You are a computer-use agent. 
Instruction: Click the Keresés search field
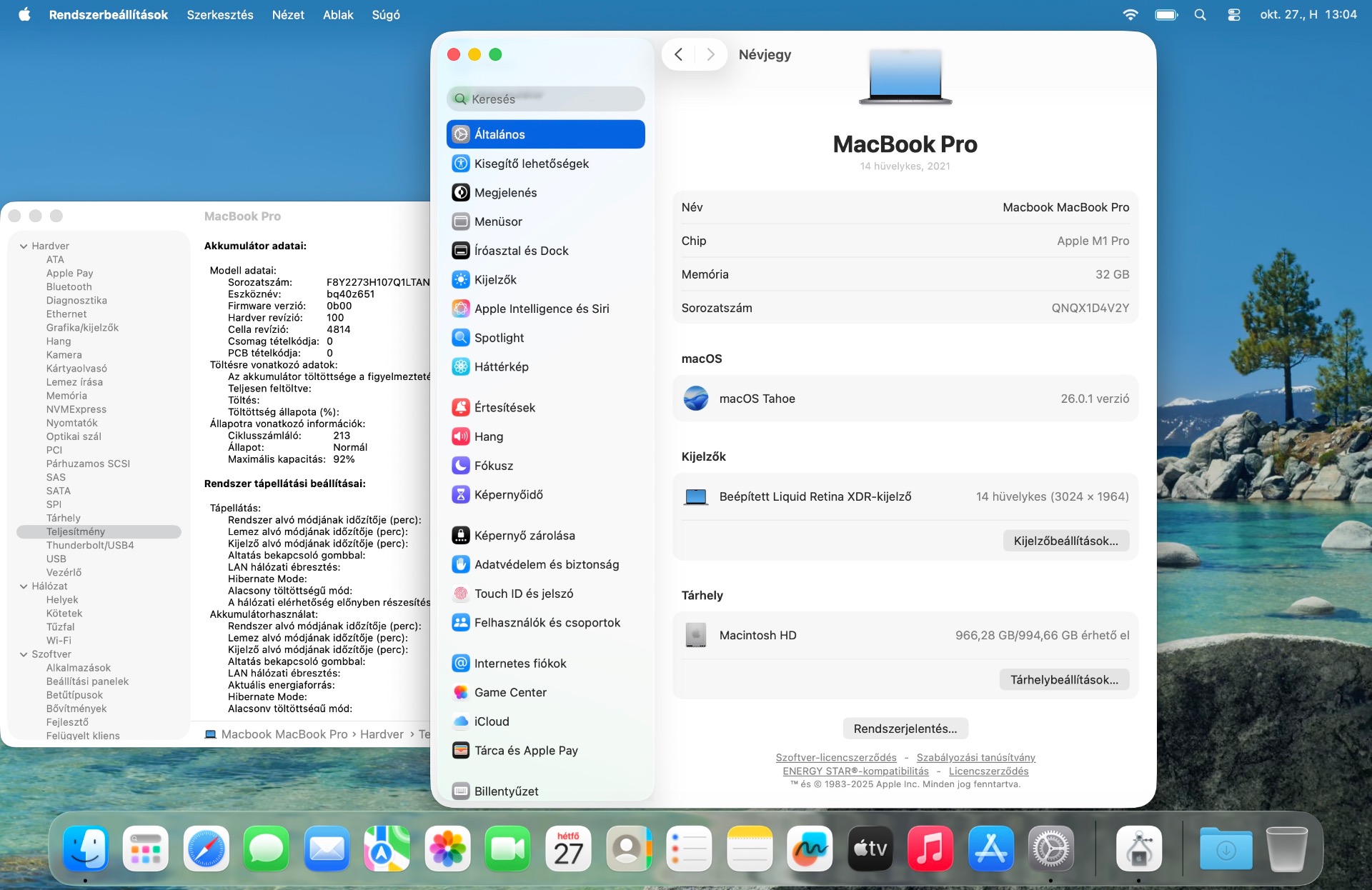546,99
